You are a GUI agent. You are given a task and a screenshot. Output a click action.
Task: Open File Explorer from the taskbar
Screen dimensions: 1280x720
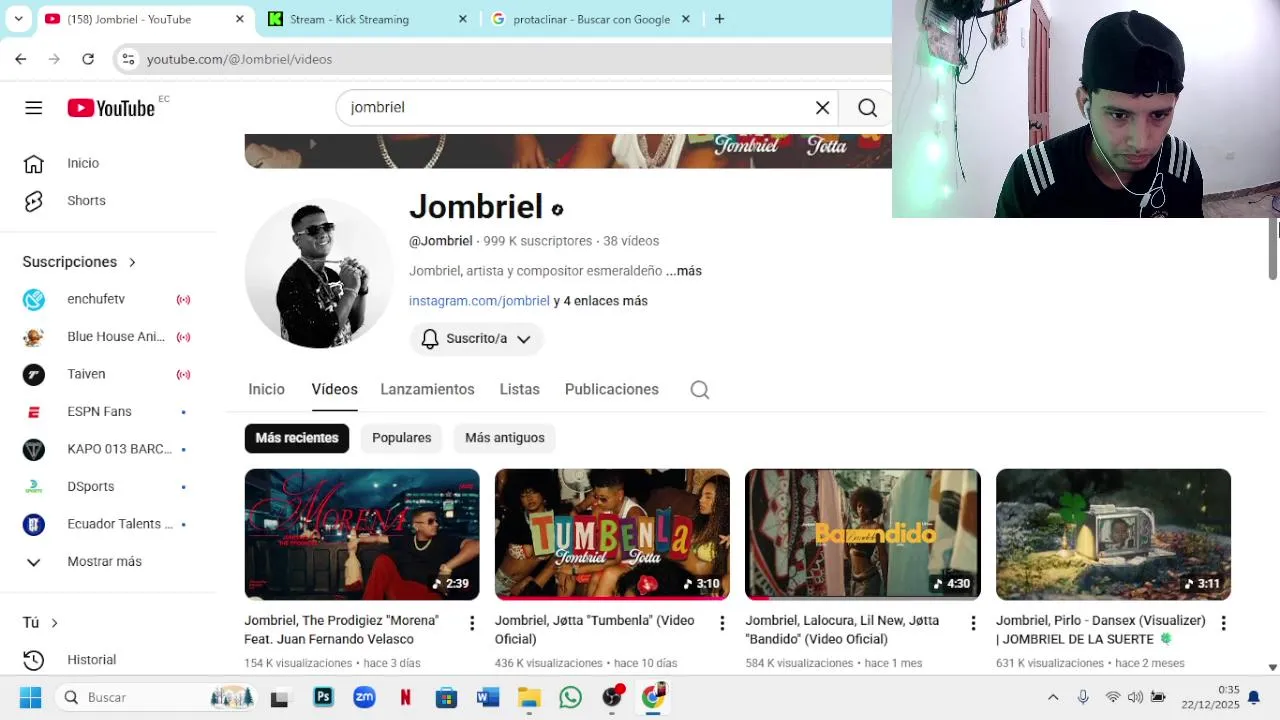pyautogui.click(x=529, y=697)
